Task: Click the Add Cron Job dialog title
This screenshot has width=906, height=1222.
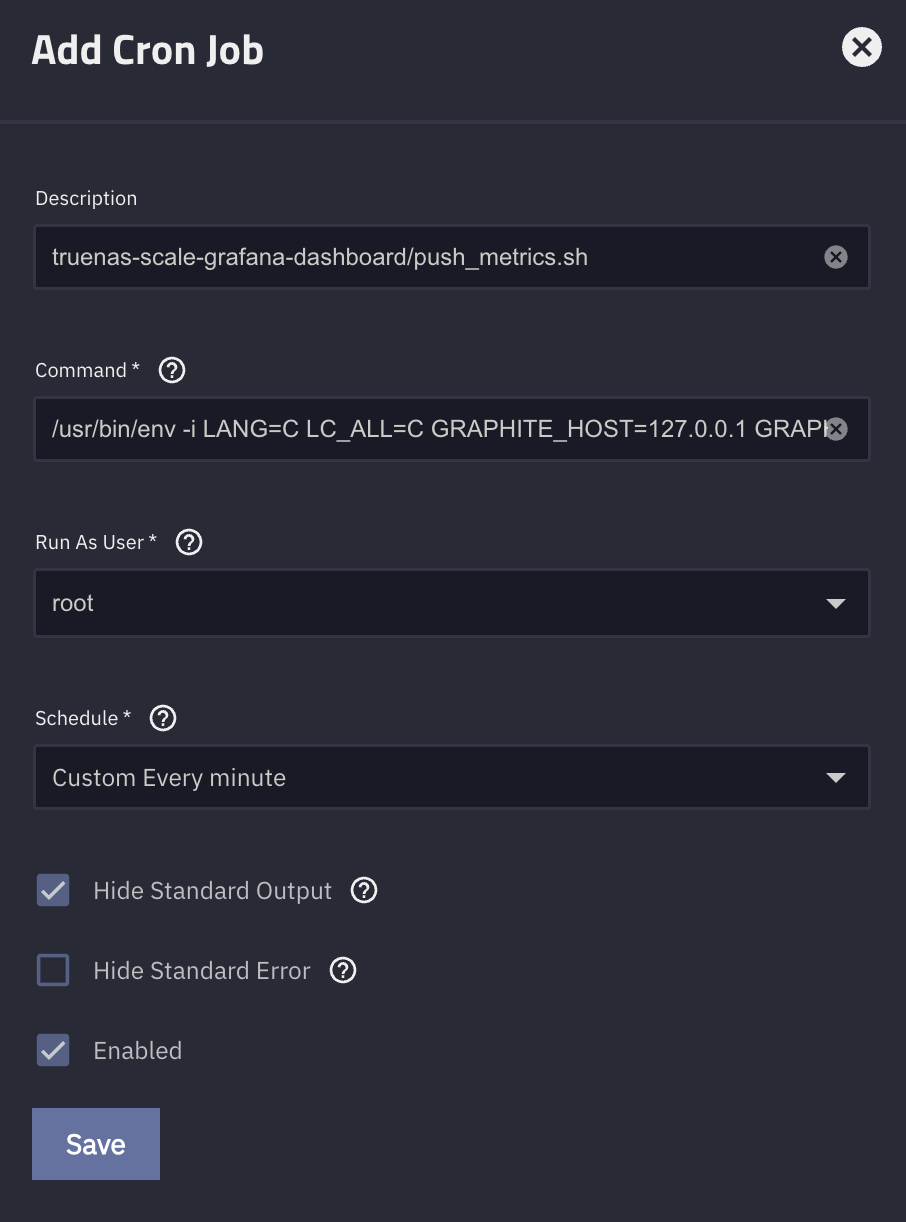Action: 147,49
